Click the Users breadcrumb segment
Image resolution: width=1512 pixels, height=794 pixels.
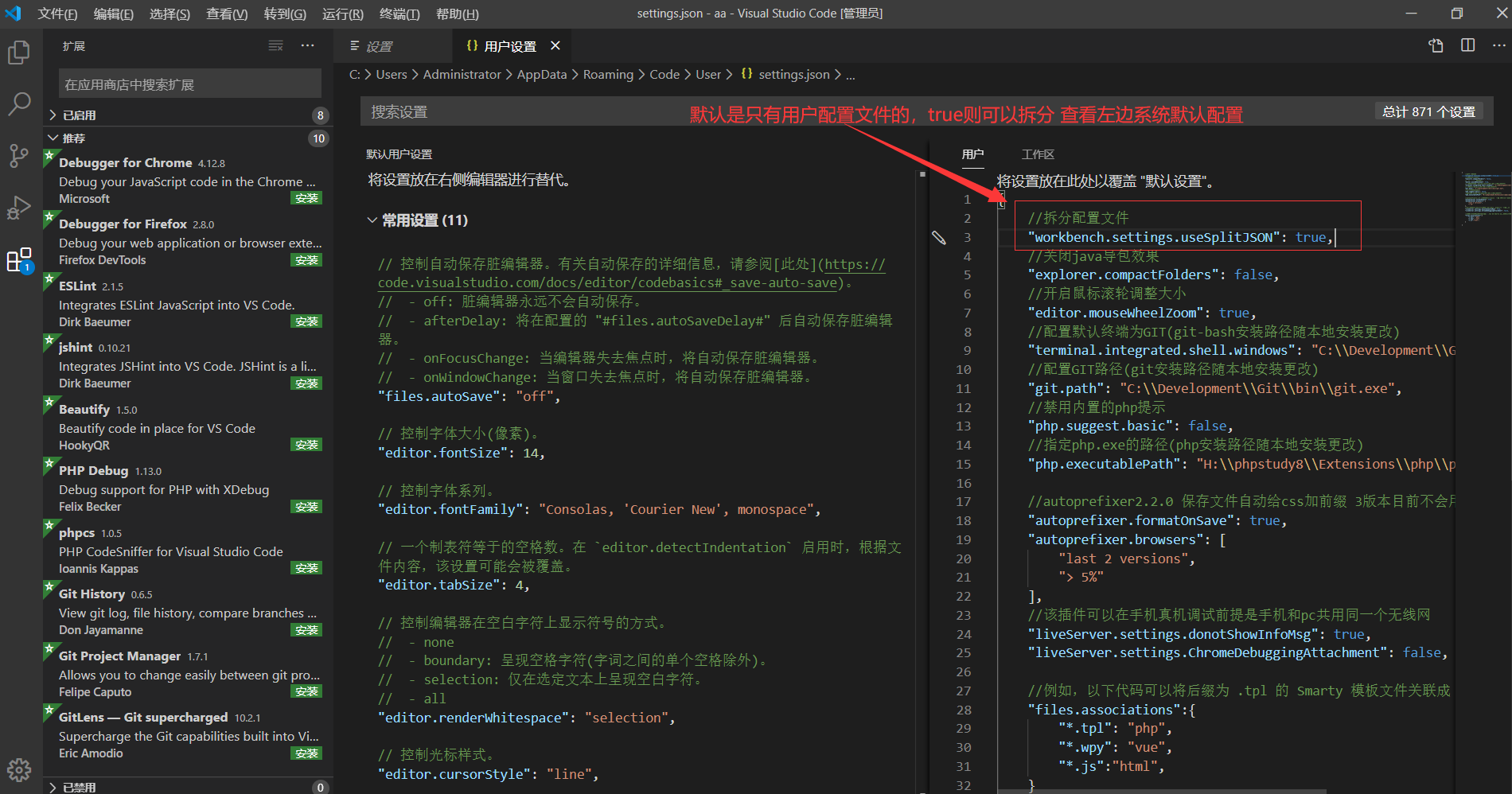[x=392, y=74]
